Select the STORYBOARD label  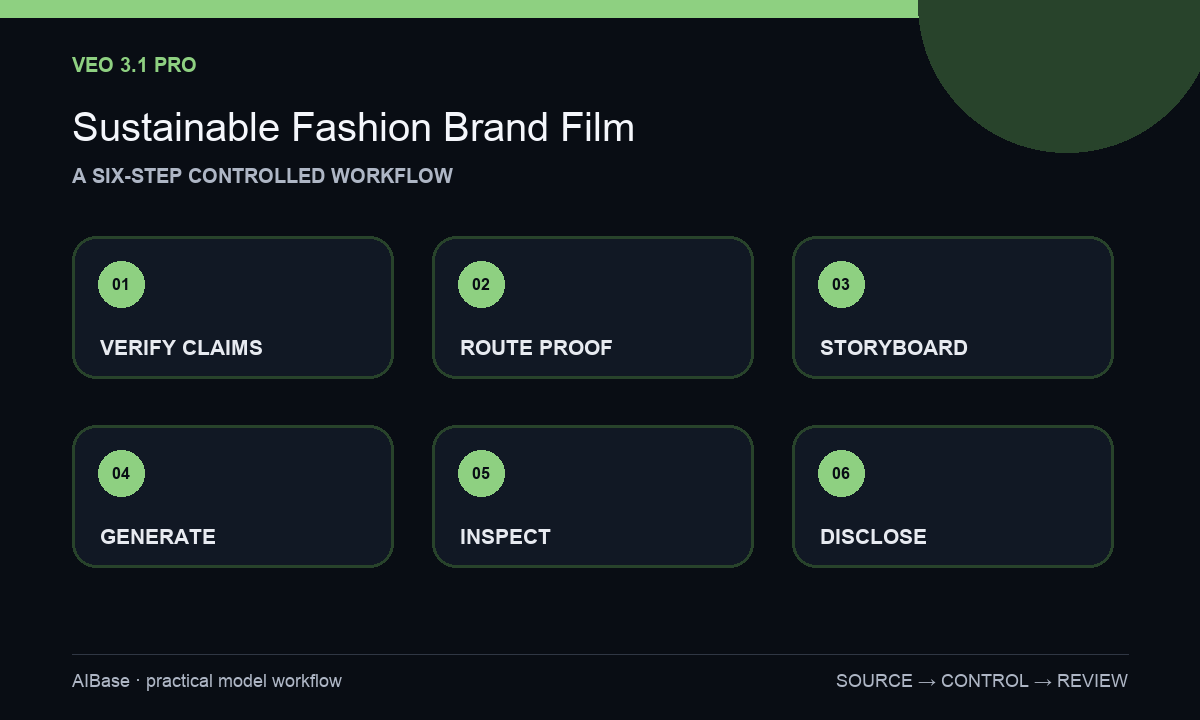(894, 348)
